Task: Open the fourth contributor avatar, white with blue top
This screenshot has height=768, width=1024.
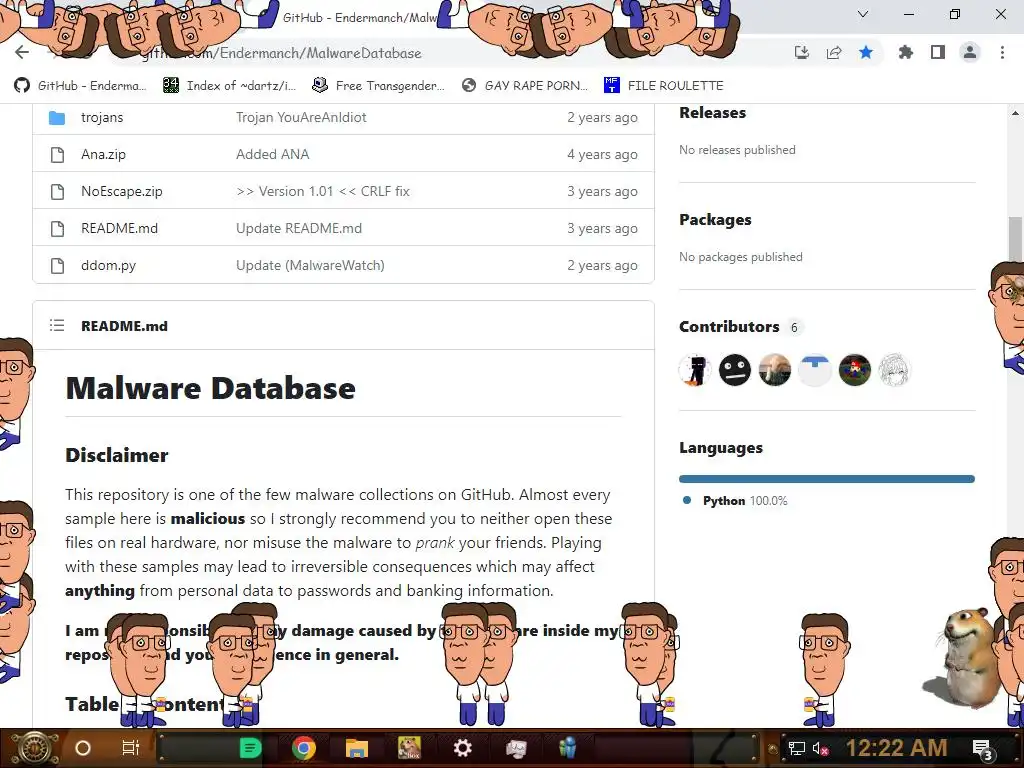Action: [814, 370]
